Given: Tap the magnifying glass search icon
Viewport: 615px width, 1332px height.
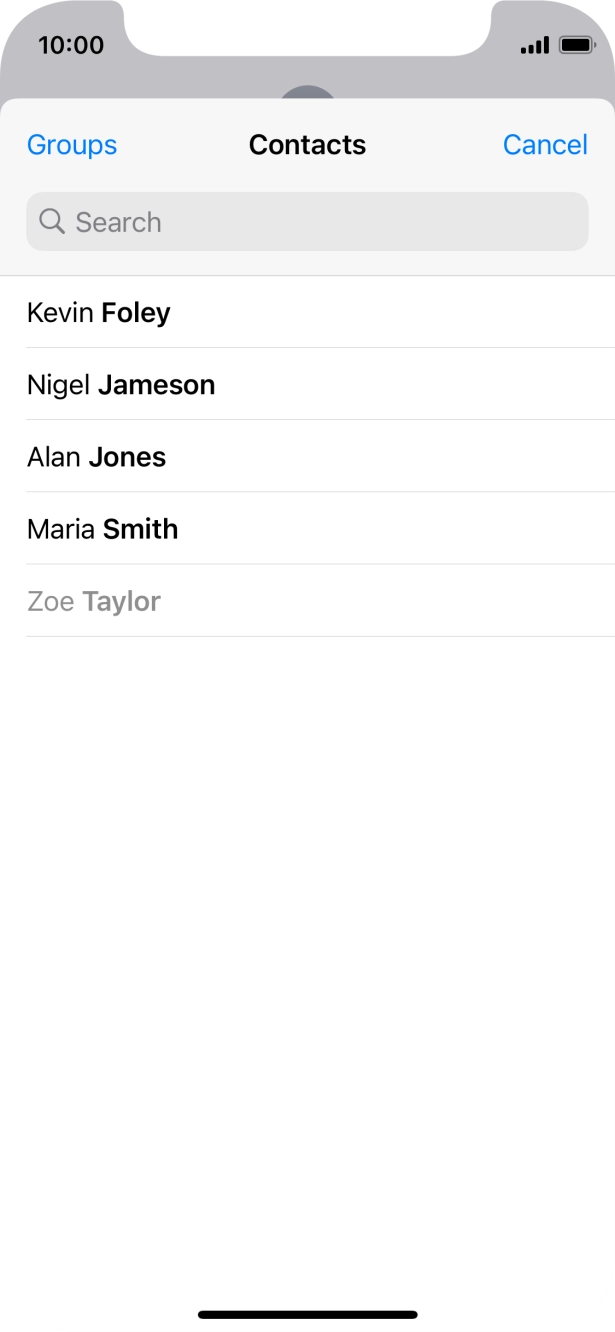Looking at the screenshot, I should [52, 221].
